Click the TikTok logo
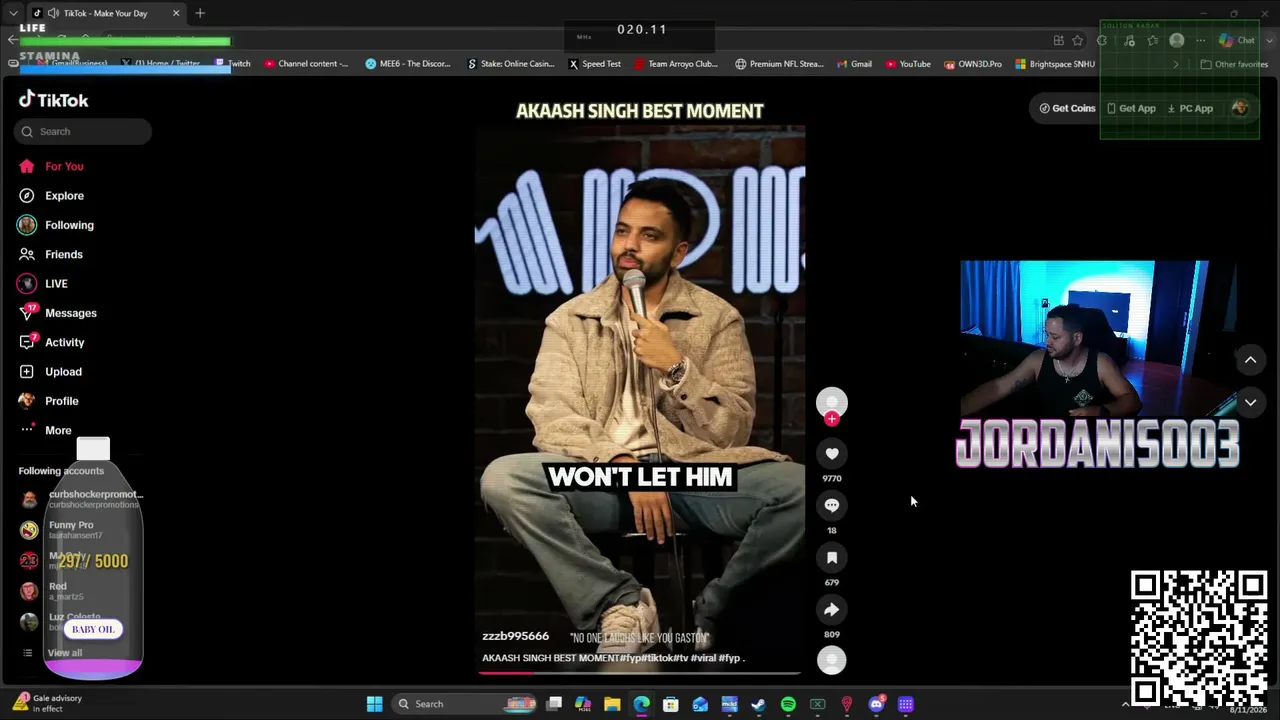Viewport: 1280px width, 720px height. coord(54,99)
